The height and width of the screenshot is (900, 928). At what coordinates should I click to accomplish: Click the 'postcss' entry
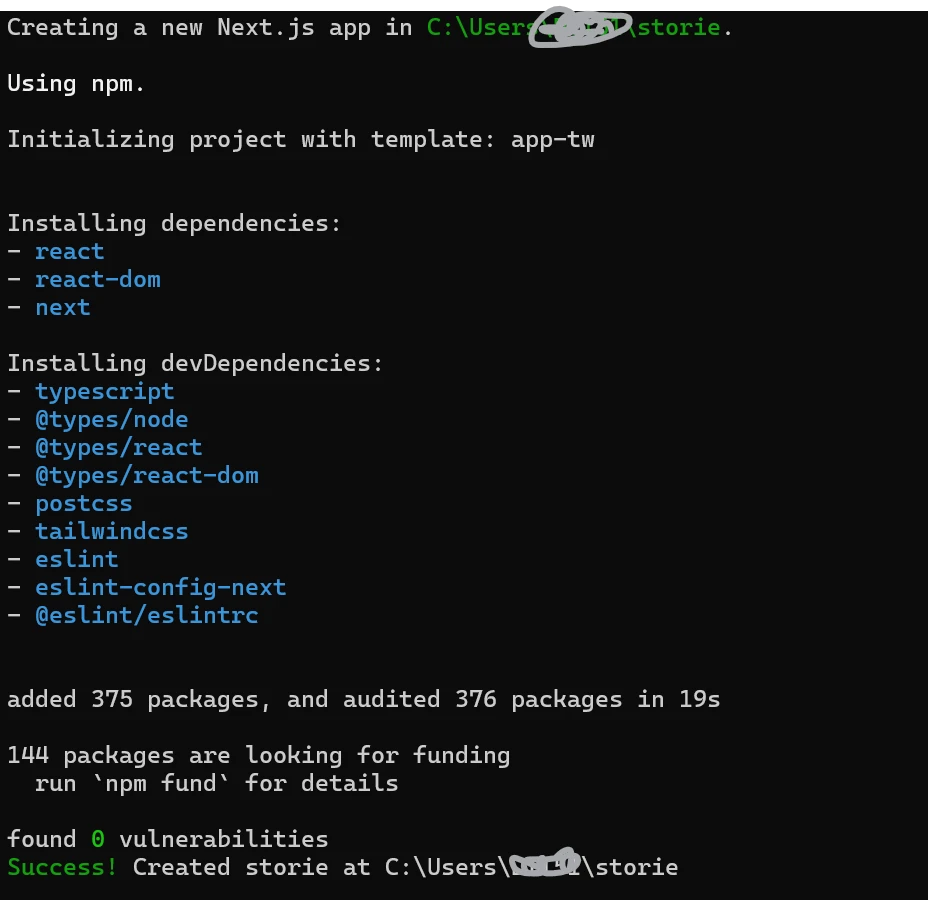[x=84, y=504]
